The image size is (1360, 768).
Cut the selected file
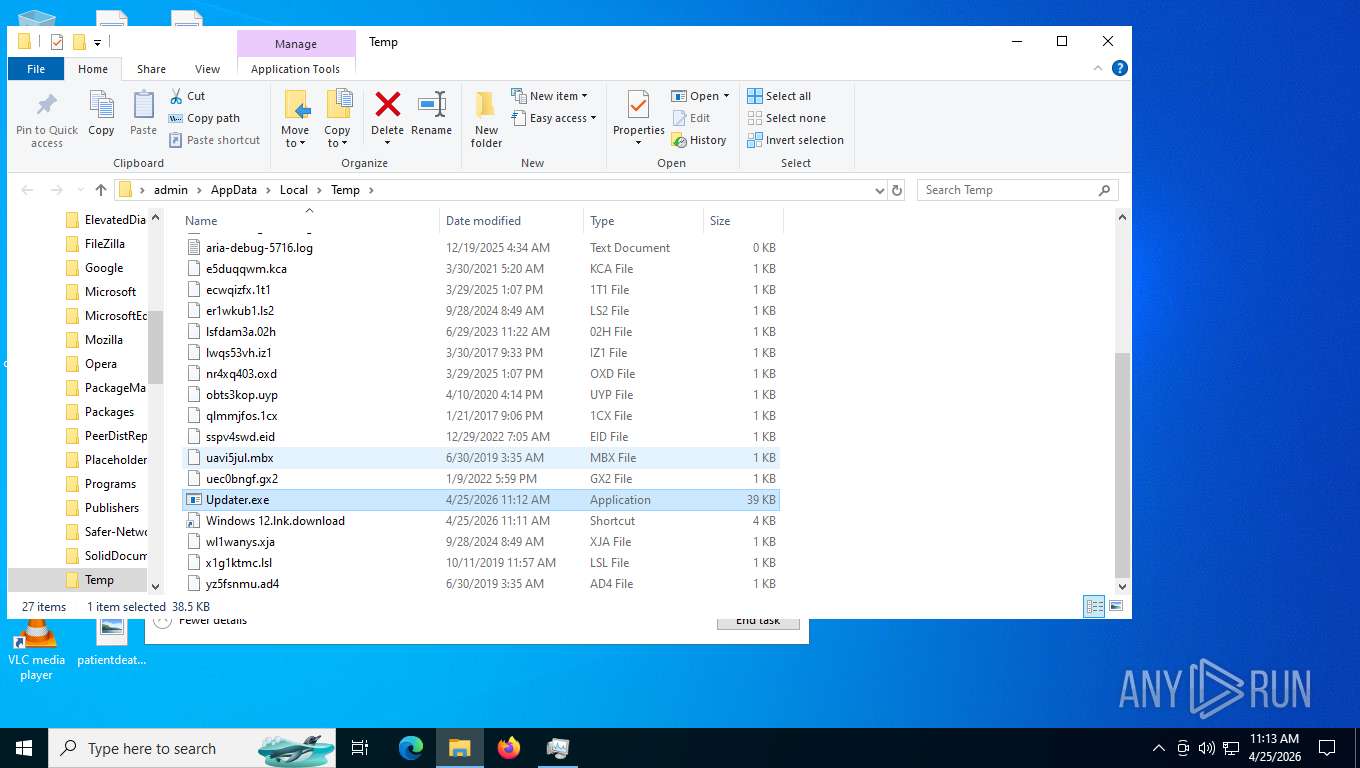click(187, 96)
